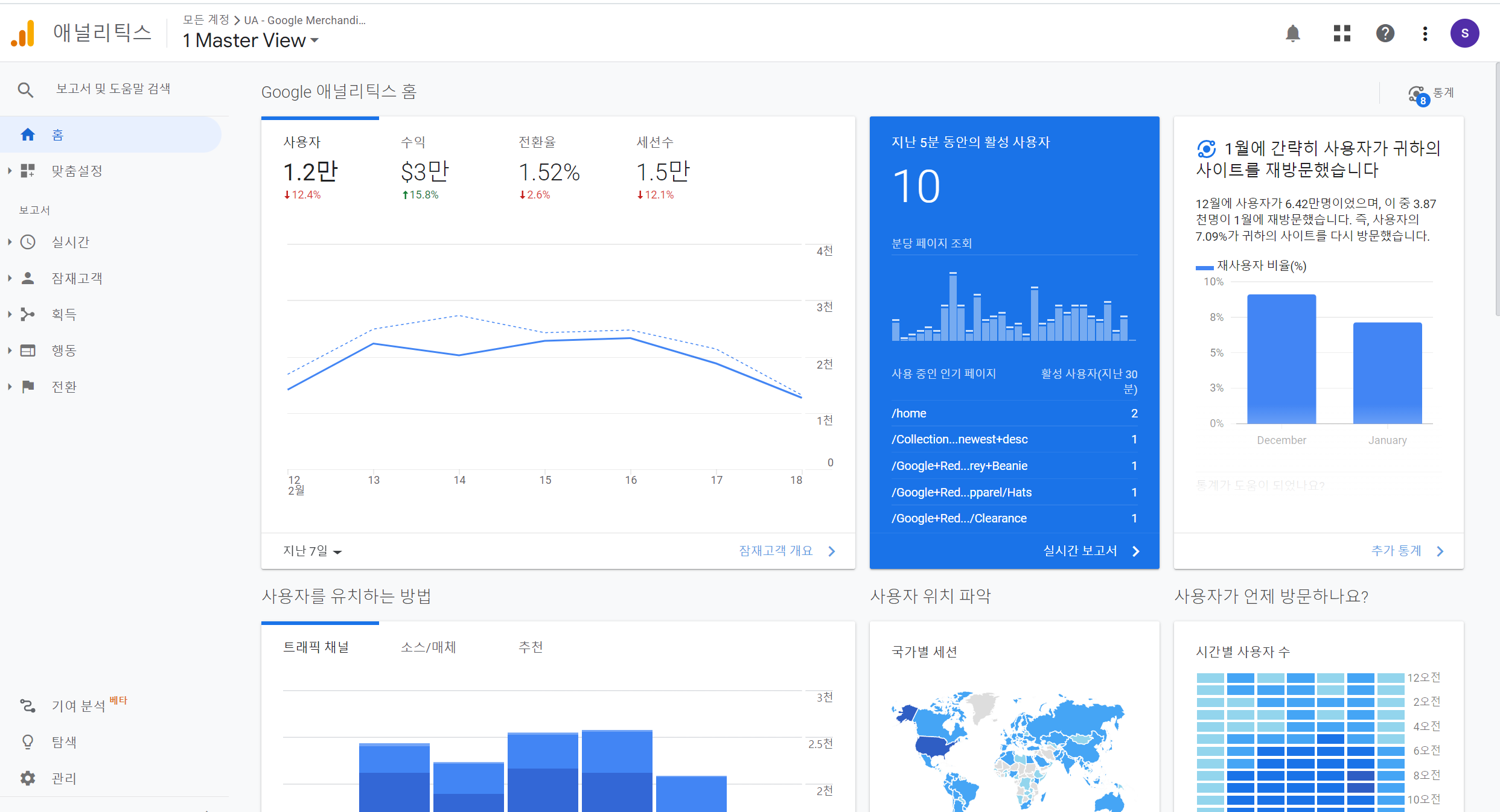
Task: Open the three-dot more options menu
Action: tap(1425, 33)
